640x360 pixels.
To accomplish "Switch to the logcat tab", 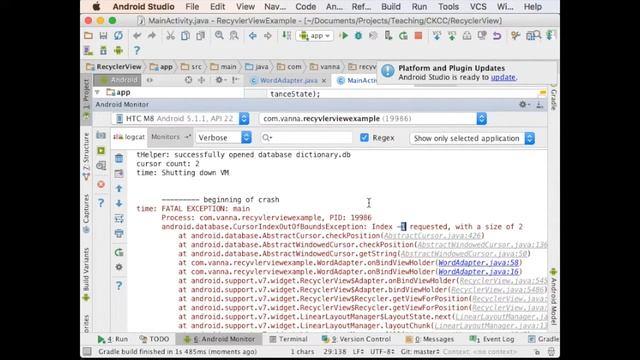I will pos(129,137).
